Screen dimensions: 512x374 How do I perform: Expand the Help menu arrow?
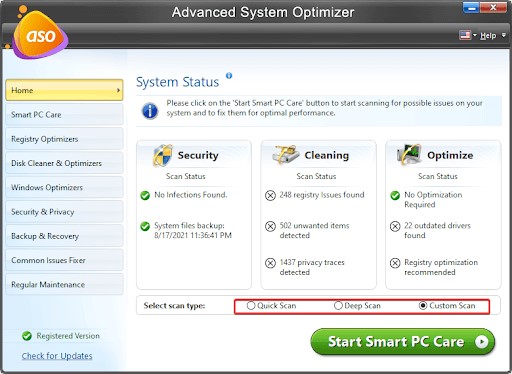(x=503, y=35)
